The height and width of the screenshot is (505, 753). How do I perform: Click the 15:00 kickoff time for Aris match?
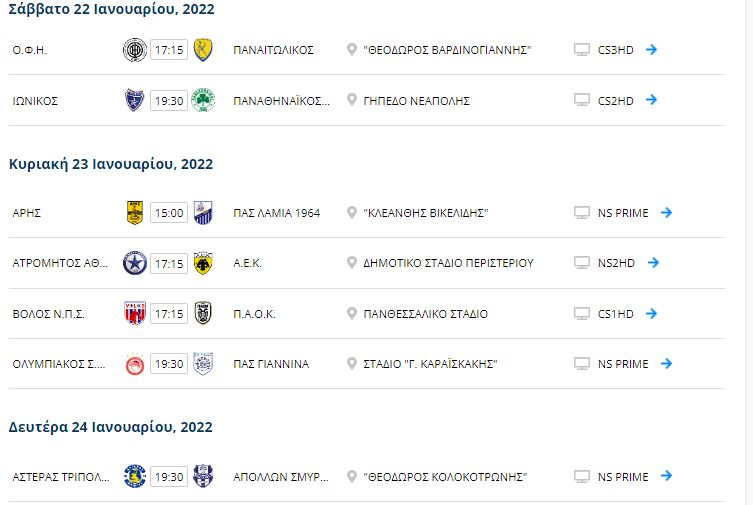click(169, 212)
